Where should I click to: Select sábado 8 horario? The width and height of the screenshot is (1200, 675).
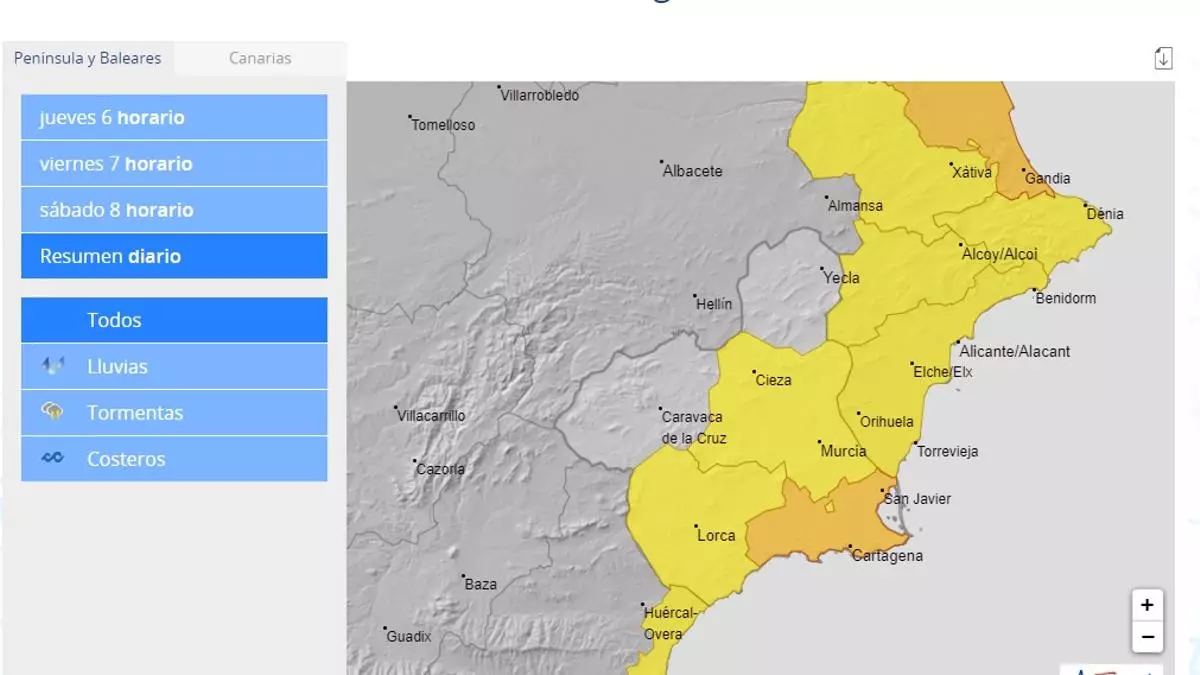click(174, 210)
